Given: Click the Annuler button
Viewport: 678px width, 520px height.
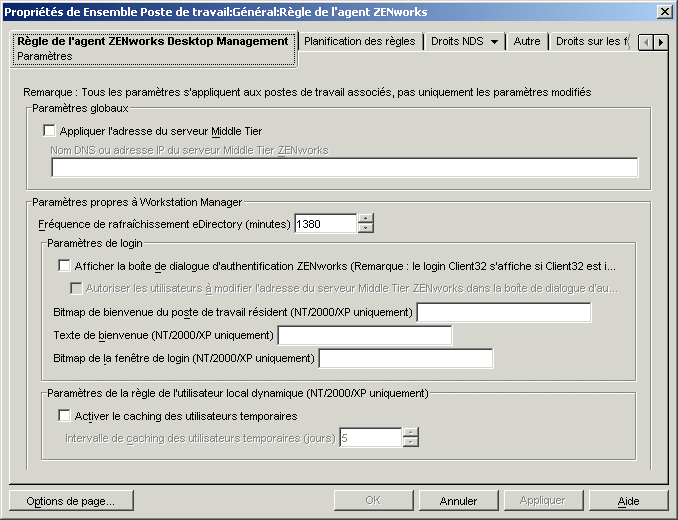Looking at the screenshot, I should pos(458,501).
